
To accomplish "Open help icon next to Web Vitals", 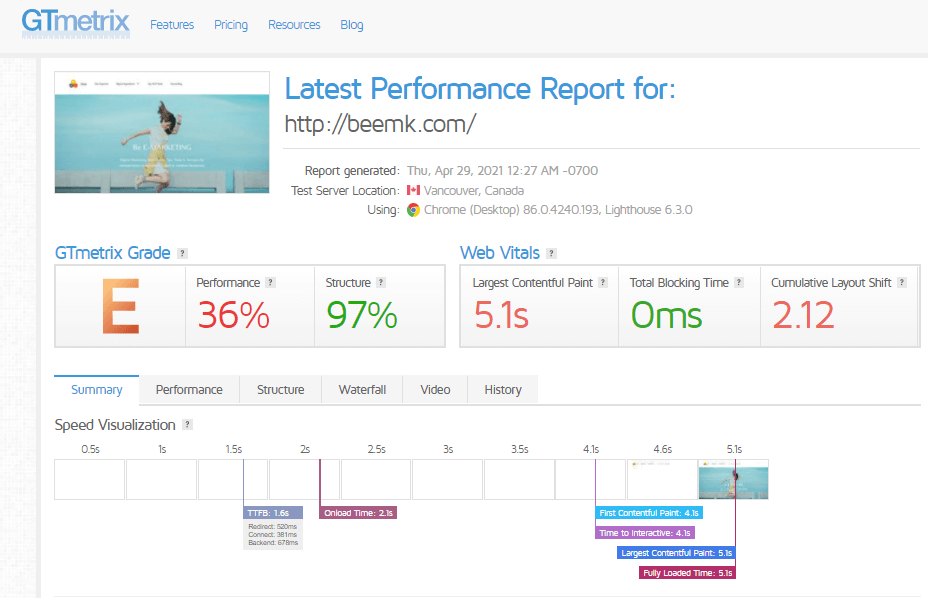I will point(552,253).
